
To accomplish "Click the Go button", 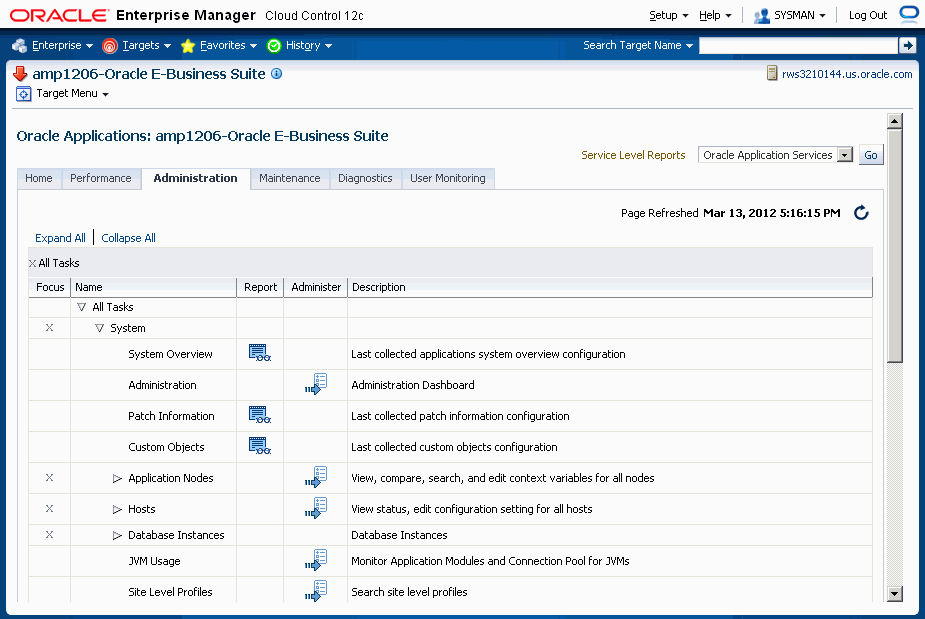I will pos(871,155).
